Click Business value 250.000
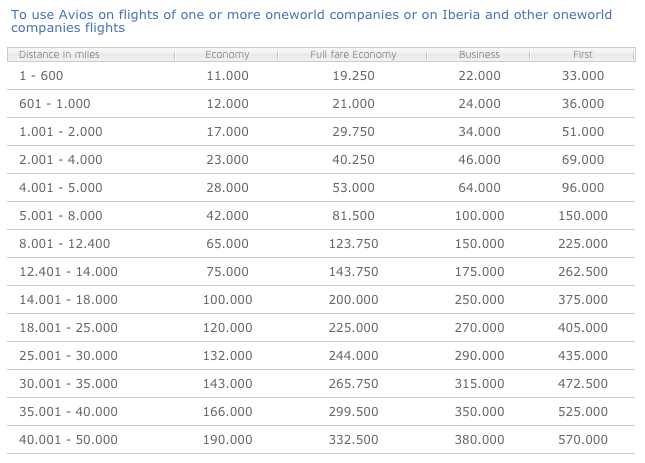This screenshot has width=645, height=463. point(479,300)
